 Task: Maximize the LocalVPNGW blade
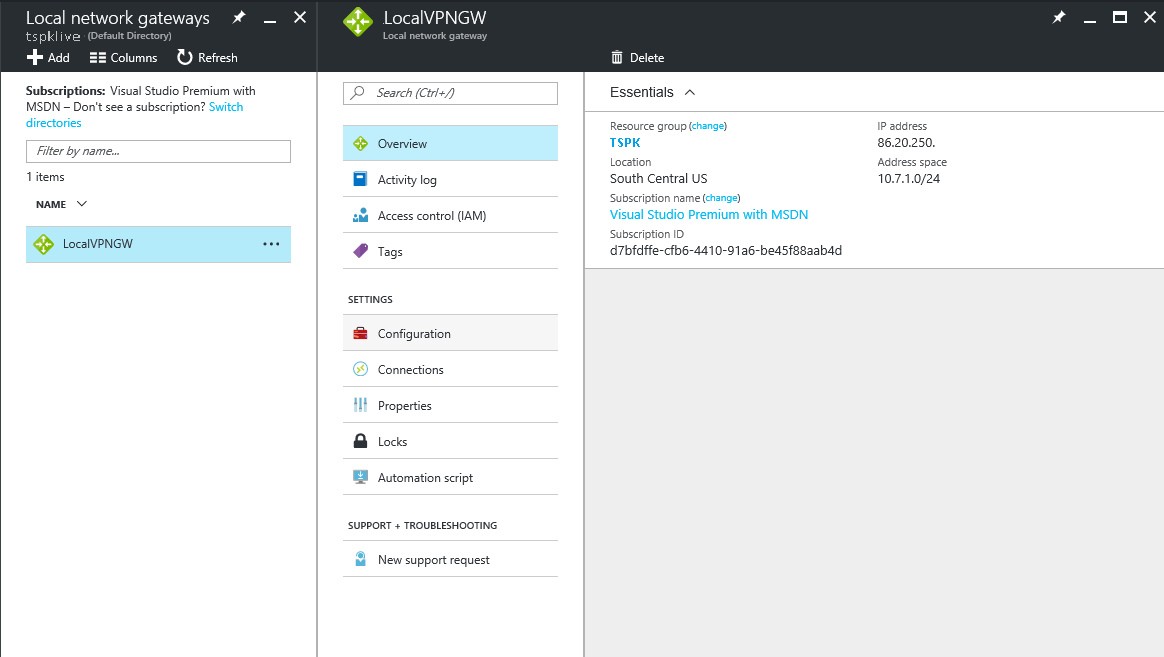pyautogui.click(x=1119, y=17)
